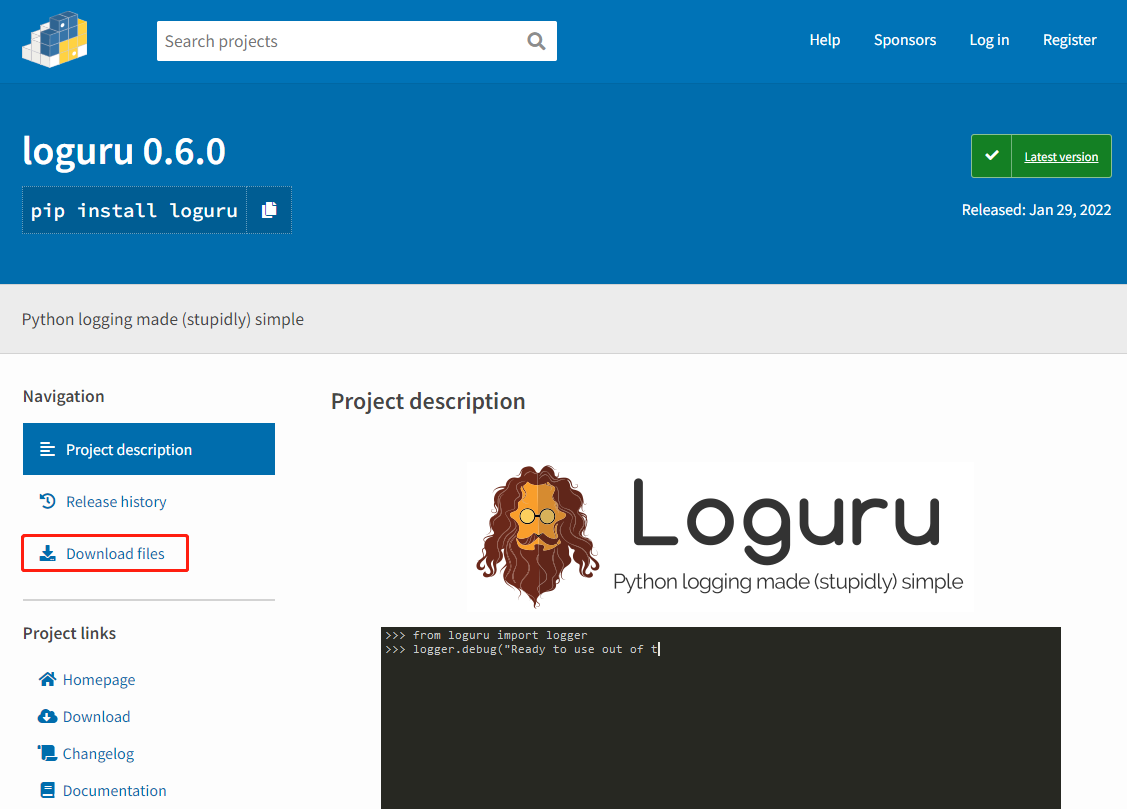
Task: Click the Released: Jan 29, 2022 text
Action: click(x=1036, y=210)
